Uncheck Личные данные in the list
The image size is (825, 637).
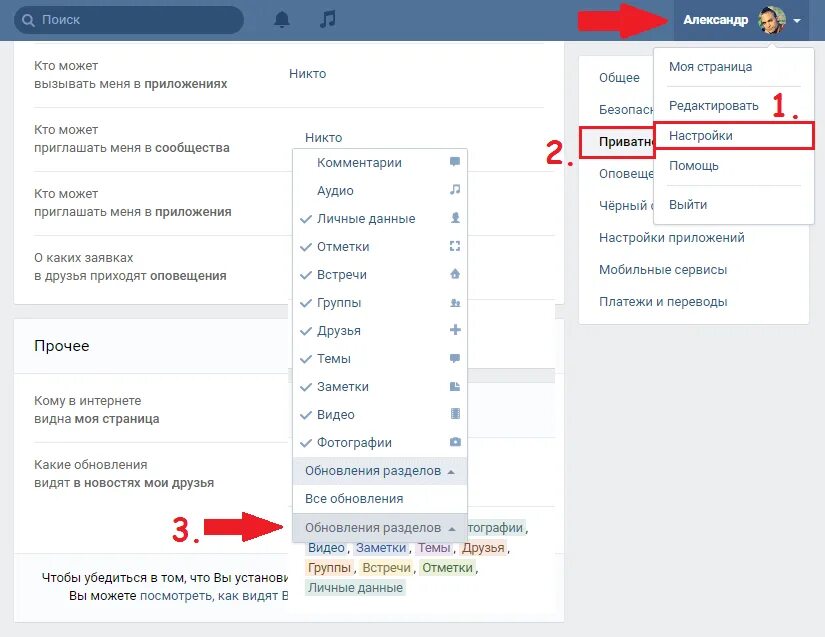coord(379,218)
